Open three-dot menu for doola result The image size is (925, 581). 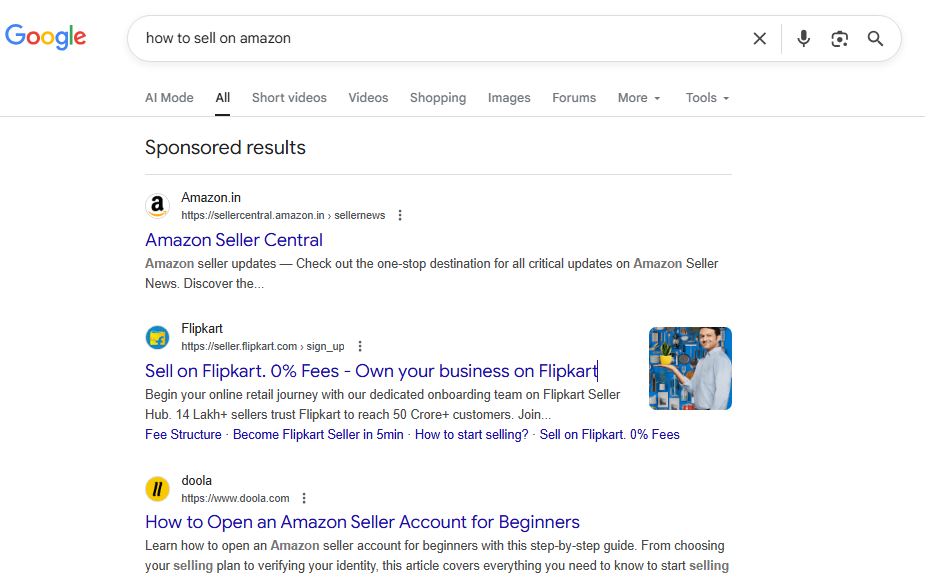tap(304, 498)
